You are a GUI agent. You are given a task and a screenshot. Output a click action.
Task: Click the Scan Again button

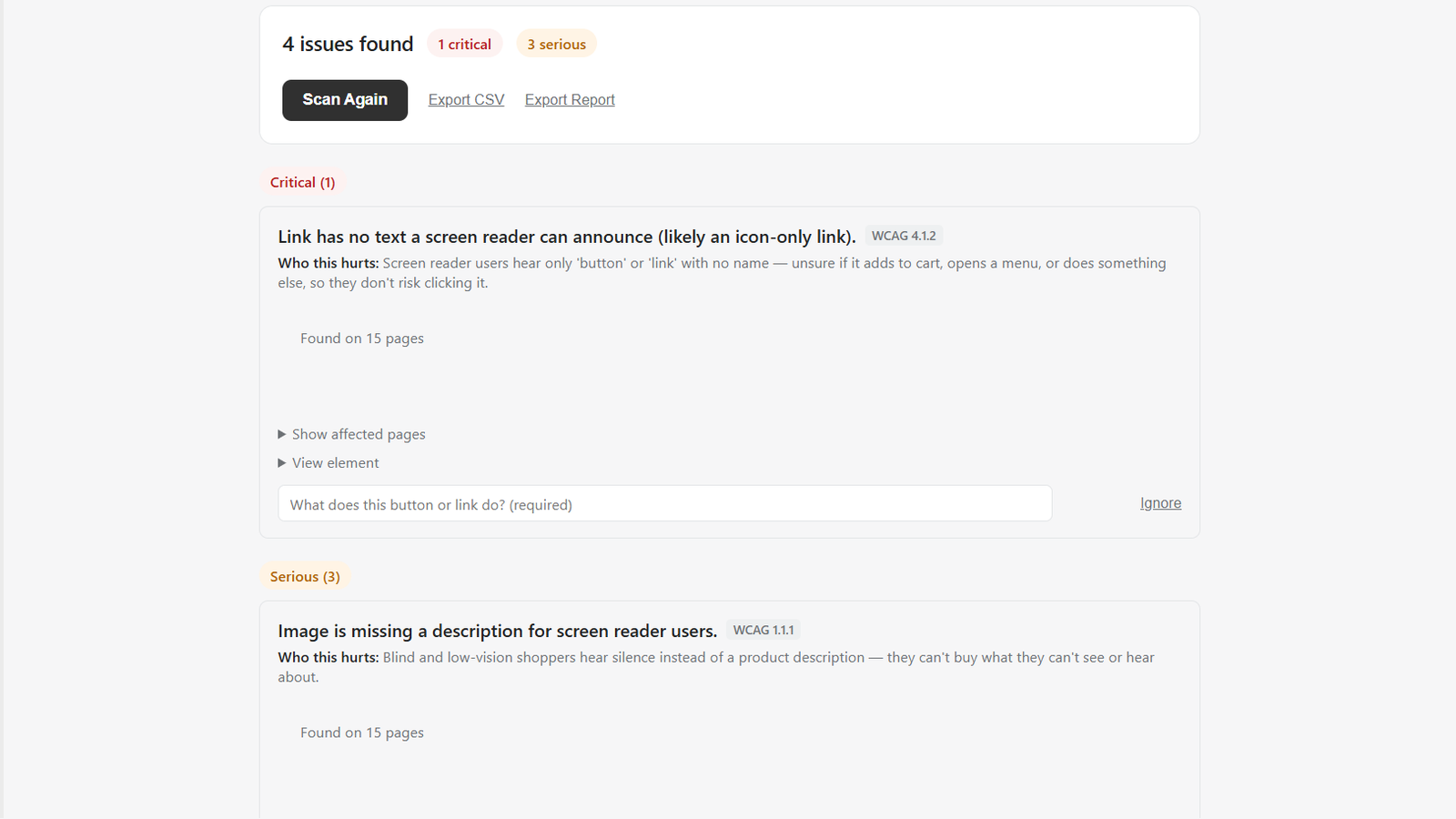pos(345,100)
